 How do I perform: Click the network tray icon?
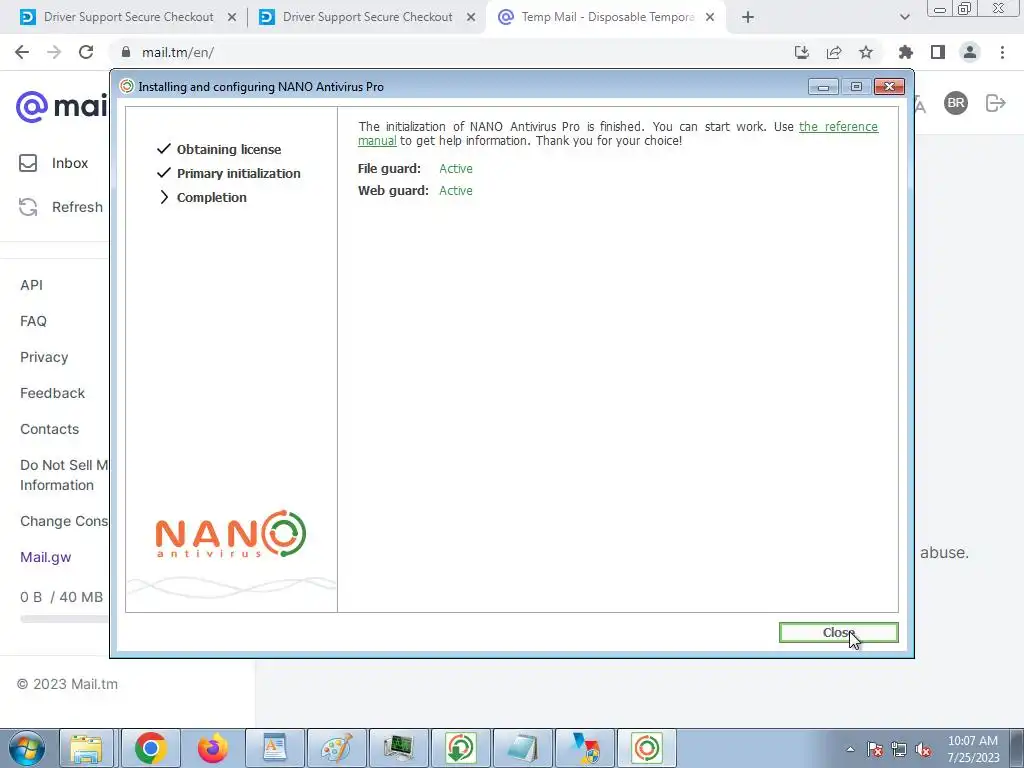pos(899,749)
